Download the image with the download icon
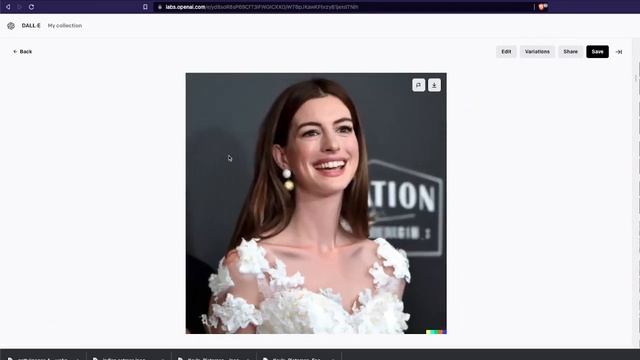This screenshot has height=360, width=640. coord(434,85)
